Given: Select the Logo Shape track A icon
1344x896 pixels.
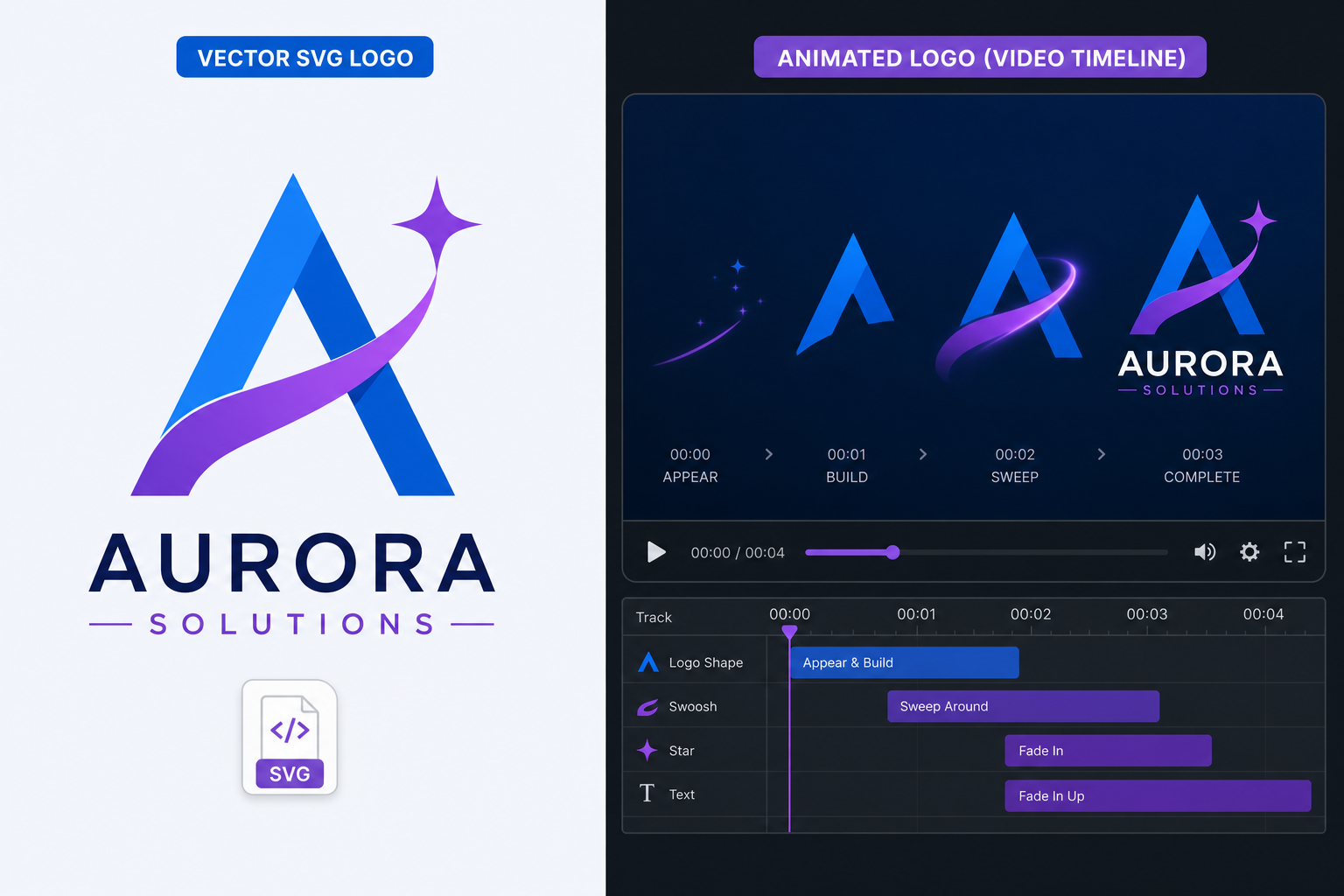Looking at the screenshot, I should (x=648, y=662).
